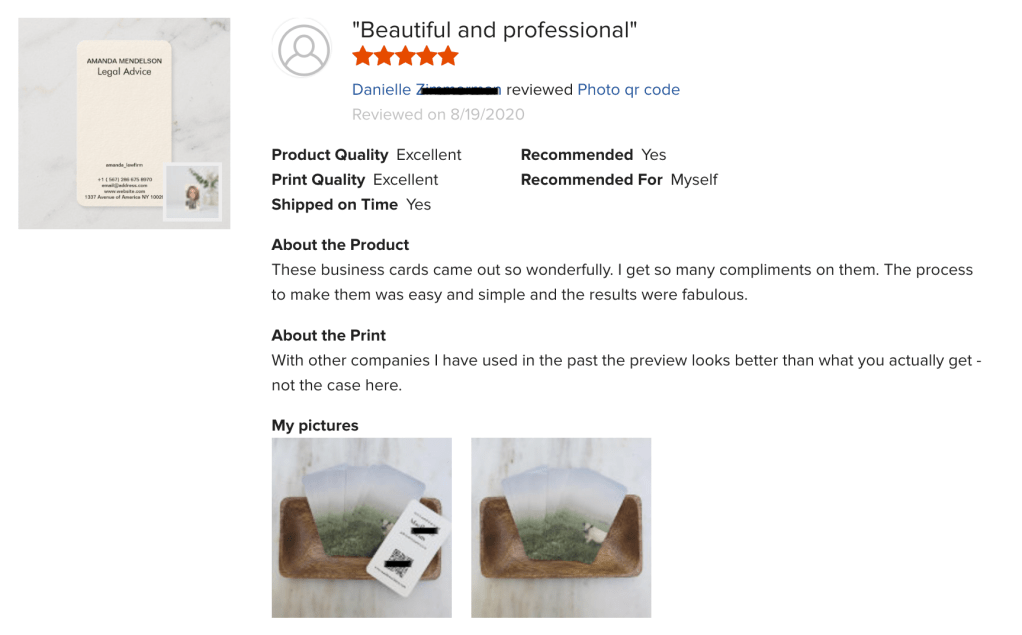Click the "Reviewed on 8/19/2020" date text
Viewport: 1022px width, 635px height.
click(x=438, y=114)
